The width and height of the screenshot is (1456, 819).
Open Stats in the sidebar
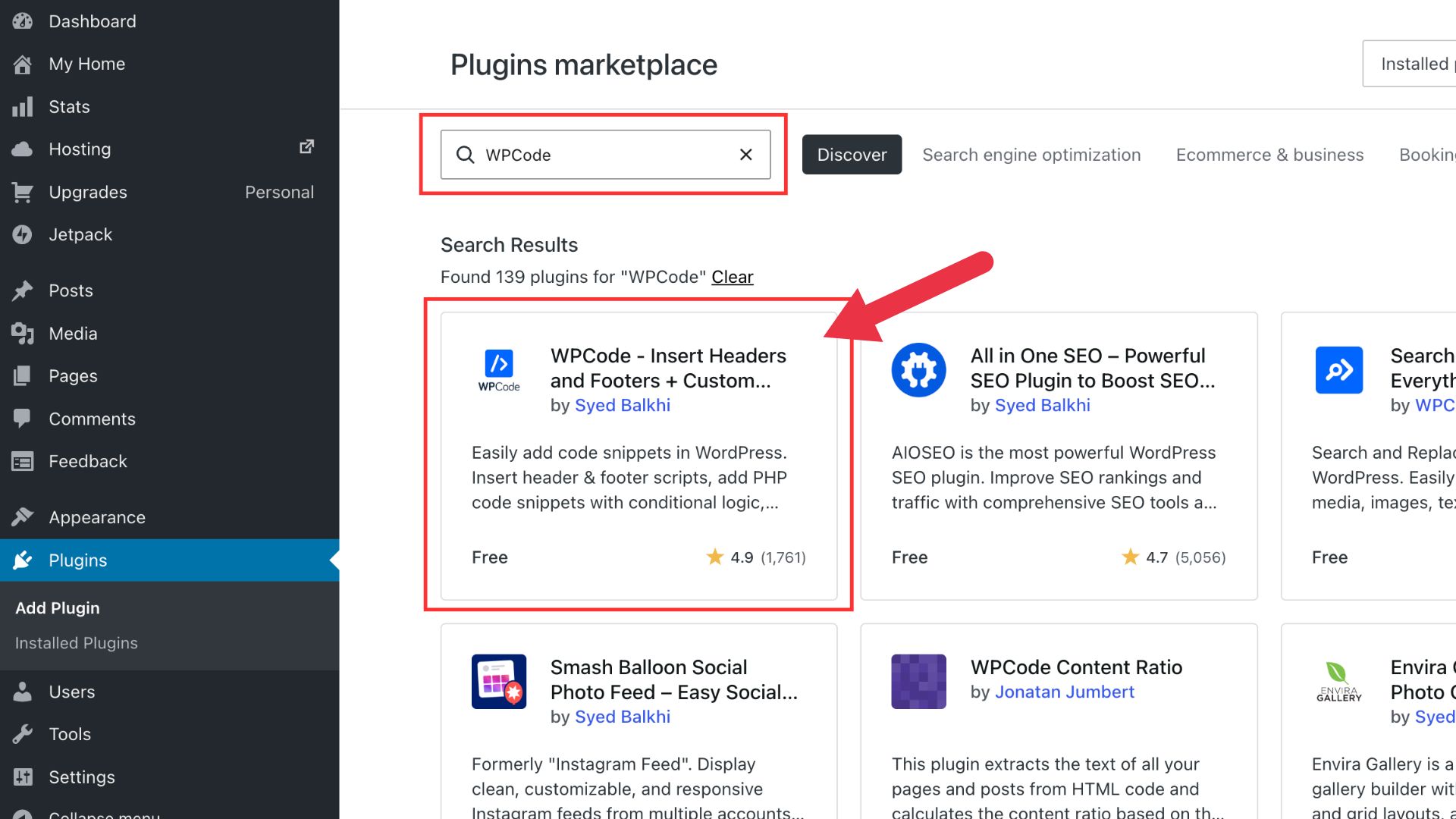169,107
